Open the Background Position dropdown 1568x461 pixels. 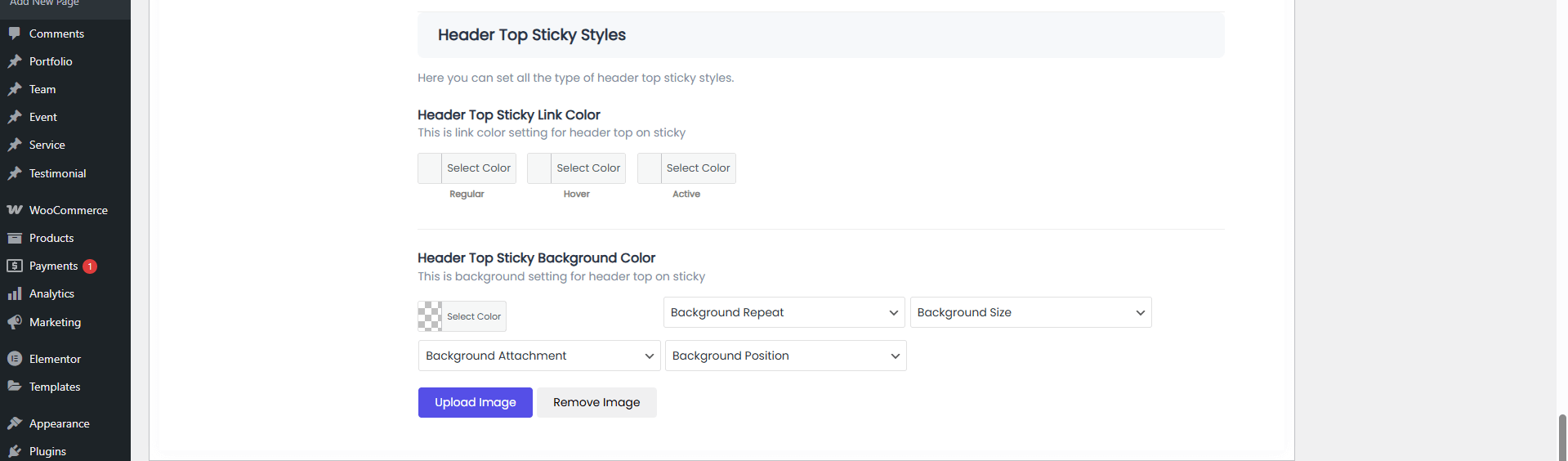tap(785, 356)
